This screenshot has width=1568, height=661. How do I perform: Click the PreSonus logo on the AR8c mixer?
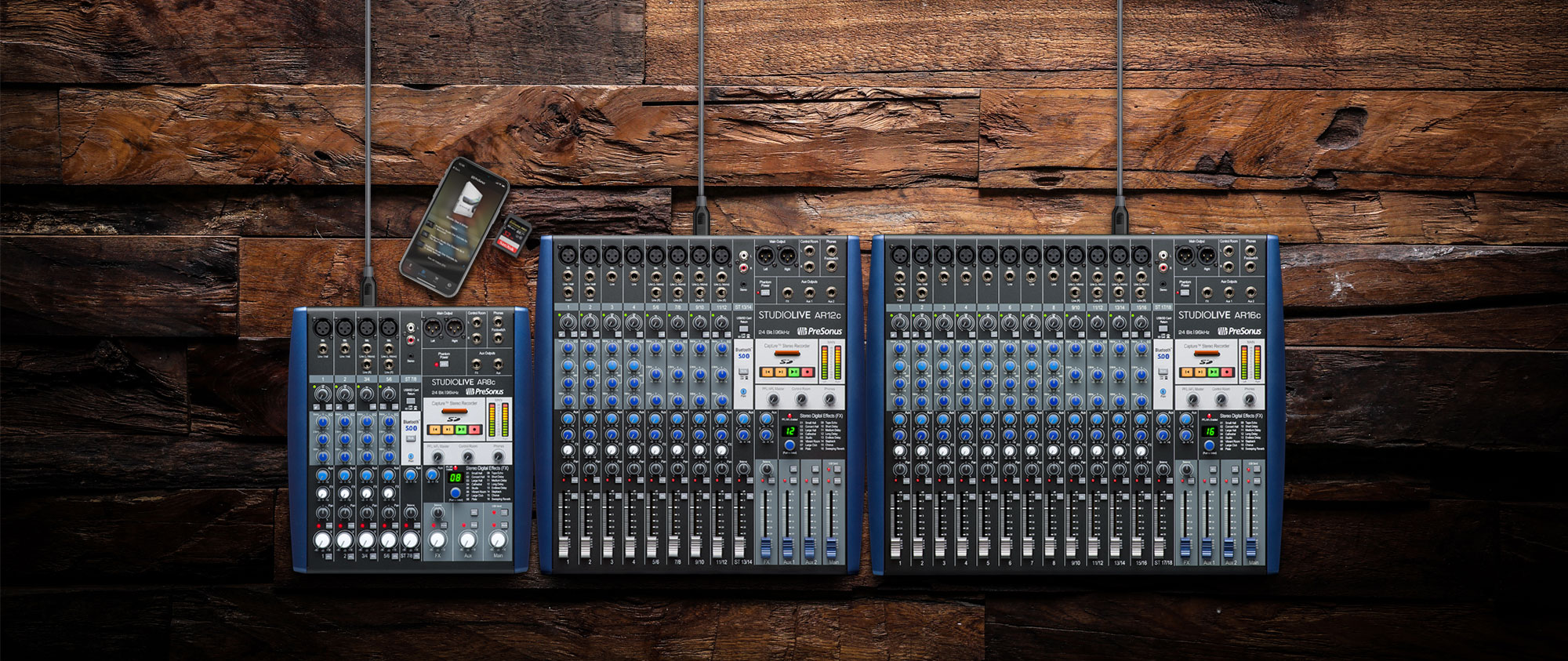pyautogui.click(x=485, y=391)
